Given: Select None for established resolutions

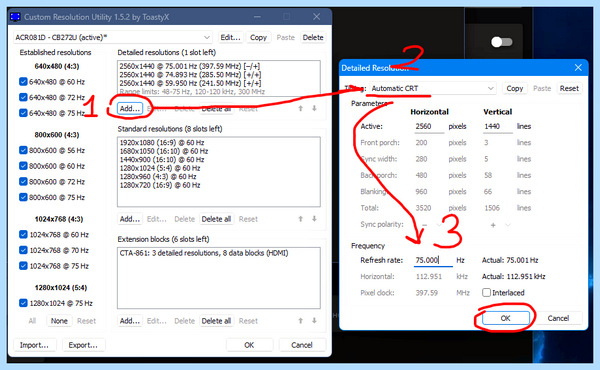Looking at the screenshot, I should tap(59, 321).
